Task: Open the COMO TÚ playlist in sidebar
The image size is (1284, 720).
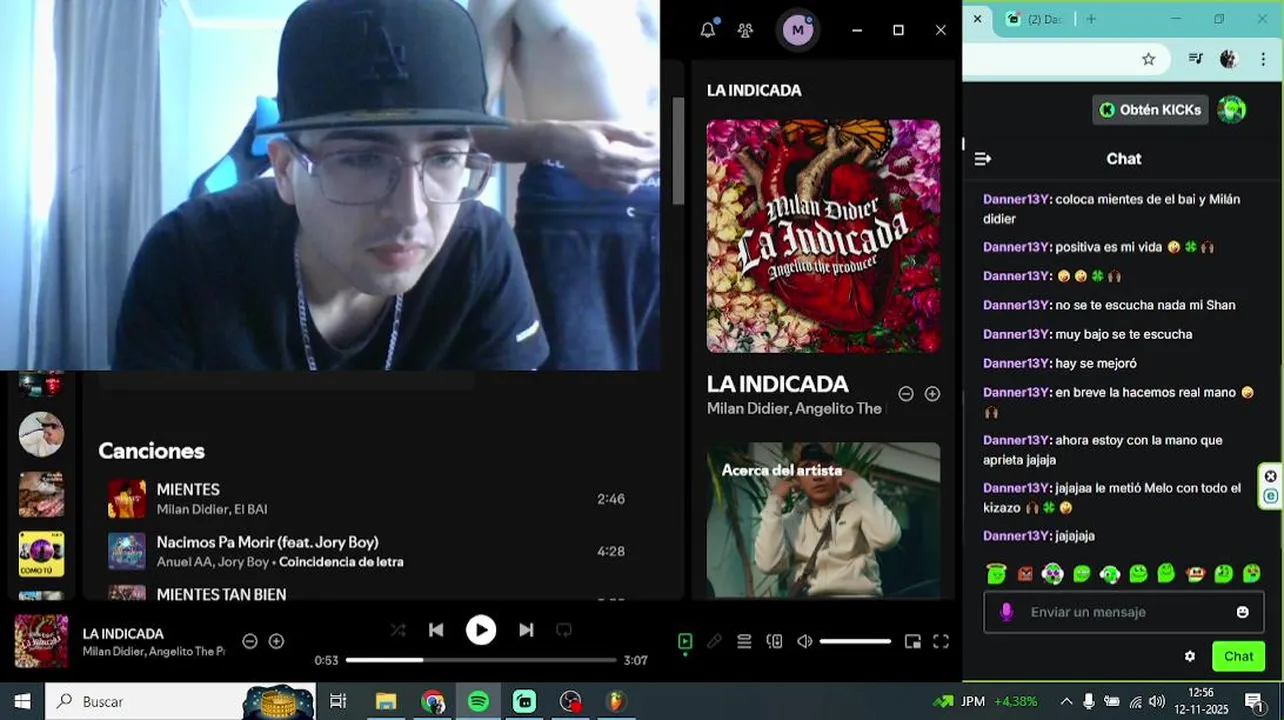Action: (x=41, y=554)
